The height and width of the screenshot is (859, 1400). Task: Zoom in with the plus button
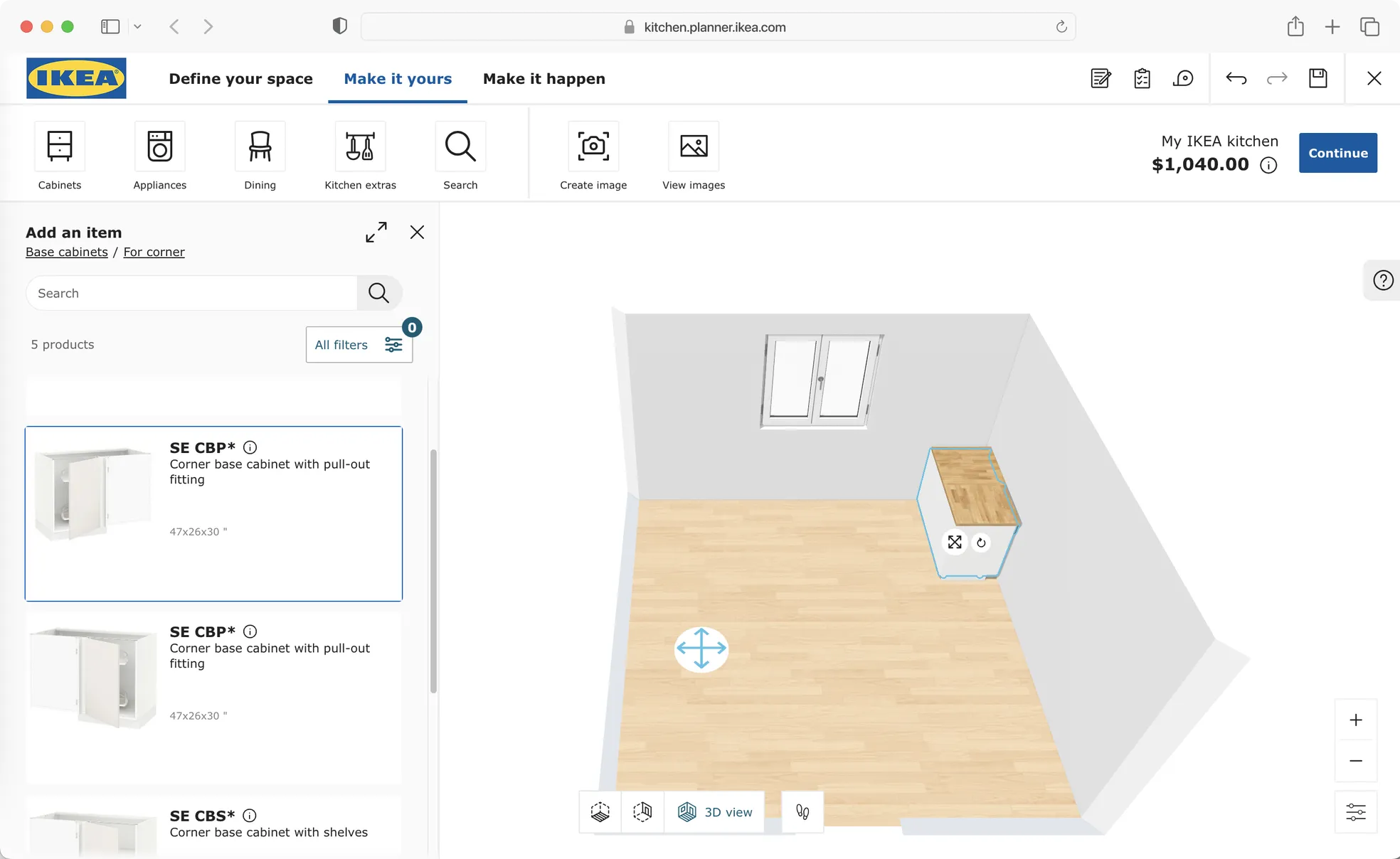[x=1356, y=720]
